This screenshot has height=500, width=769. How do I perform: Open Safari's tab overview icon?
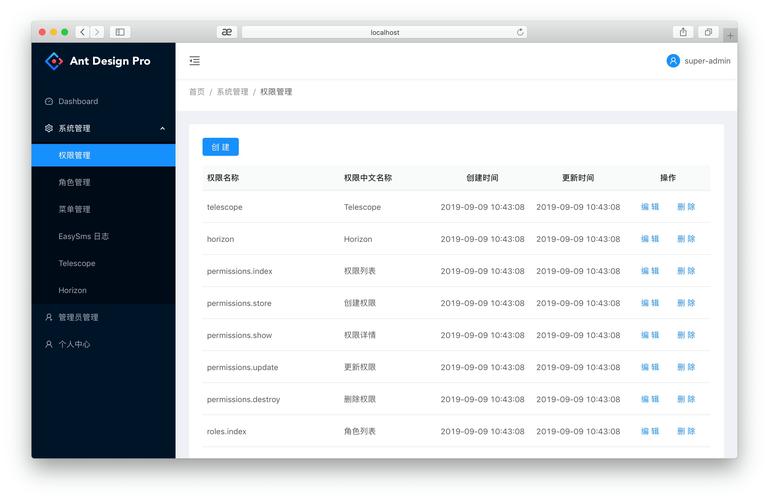tap(708, 32)
